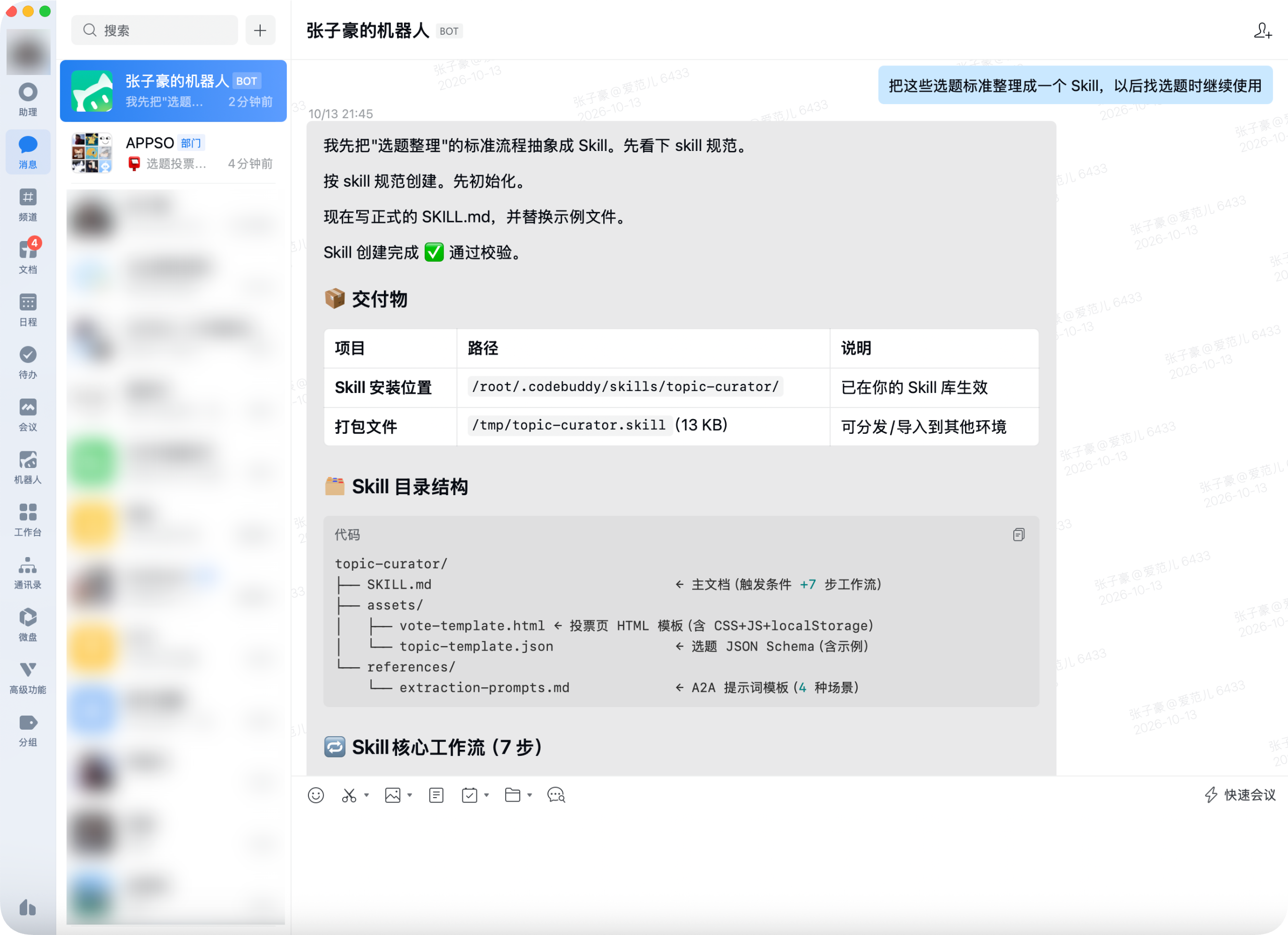Switch to the 机器人 sidebar tab

click(x=28, y=467)
